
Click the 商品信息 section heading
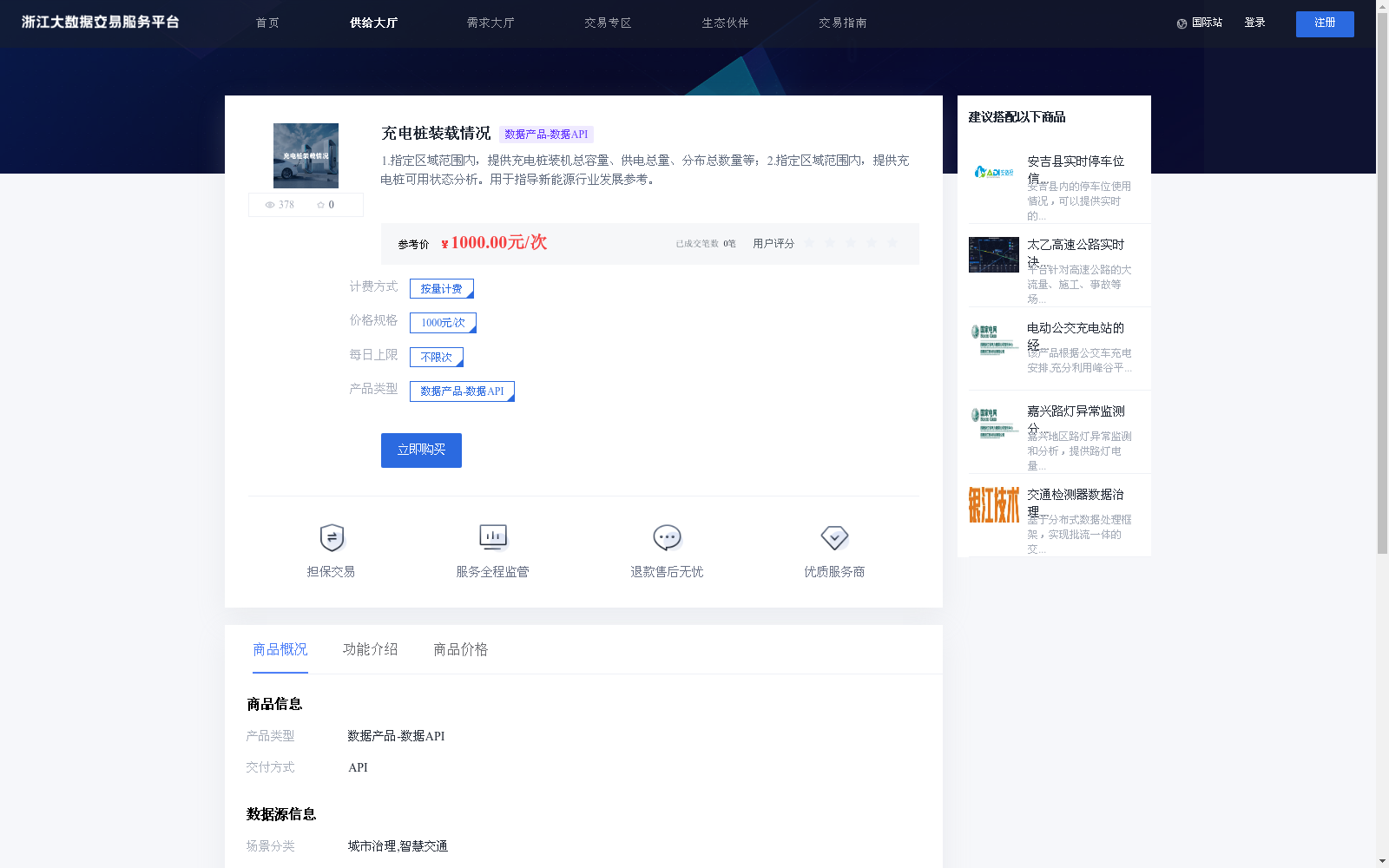click(x=274, y=704)
